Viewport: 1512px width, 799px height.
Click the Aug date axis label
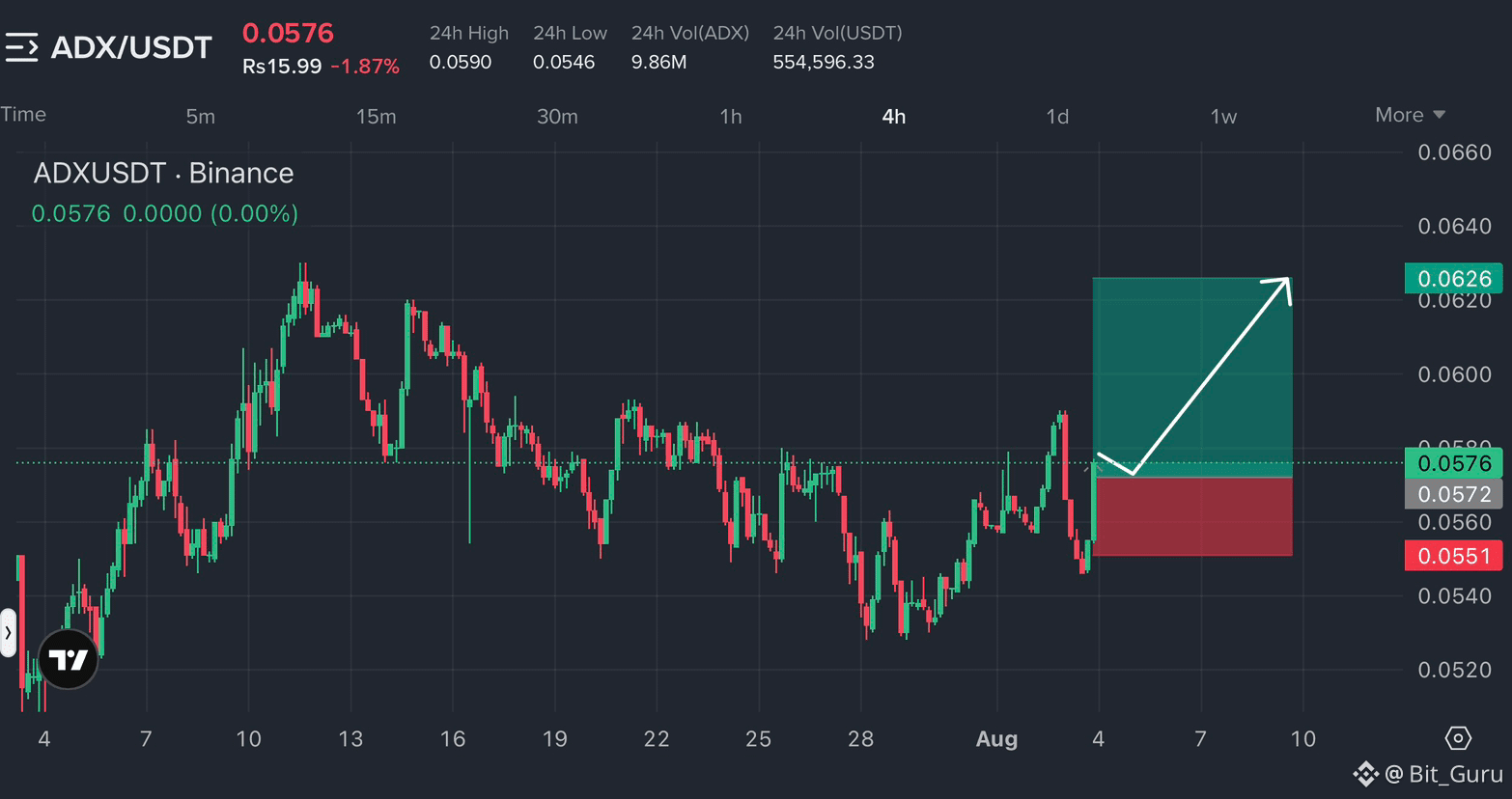coord(996,739)
